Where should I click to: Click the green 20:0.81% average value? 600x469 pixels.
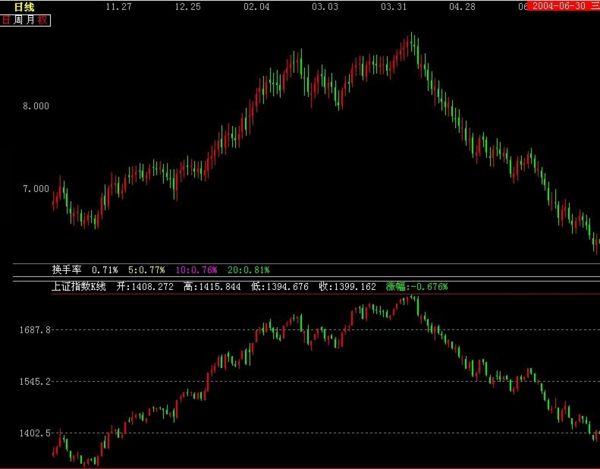point(248,270)
